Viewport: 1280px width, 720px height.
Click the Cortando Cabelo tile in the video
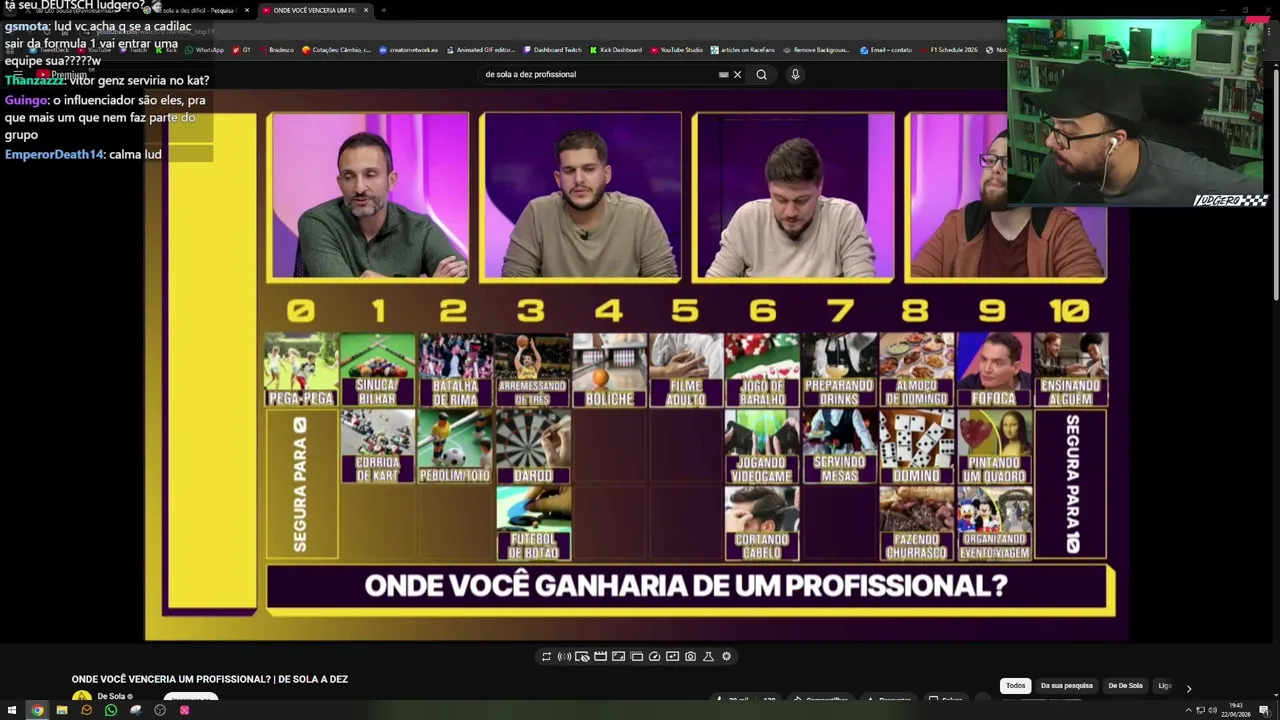(x=762, y=523)
